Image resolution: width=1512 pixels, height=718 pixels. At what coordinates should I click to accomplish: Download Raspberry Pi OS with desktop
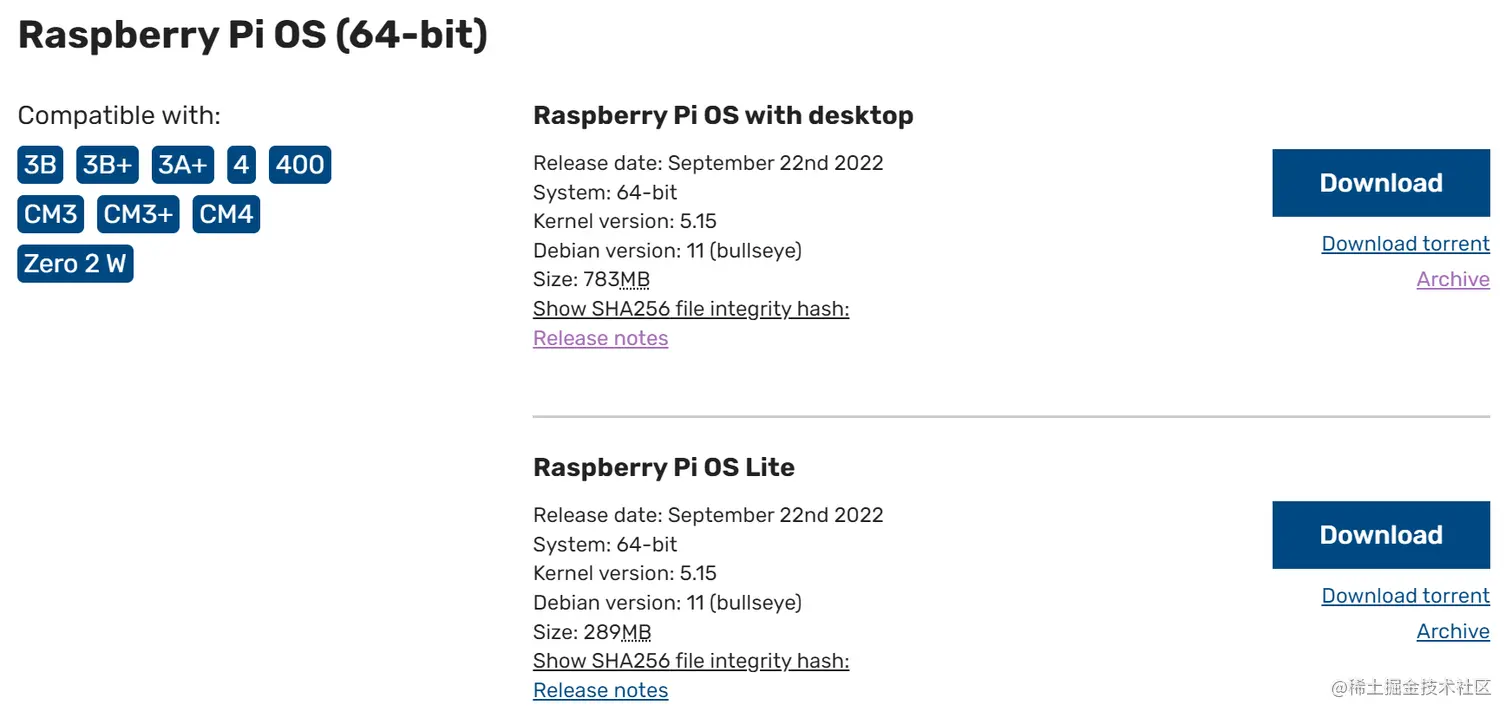tap(1380, 182)
